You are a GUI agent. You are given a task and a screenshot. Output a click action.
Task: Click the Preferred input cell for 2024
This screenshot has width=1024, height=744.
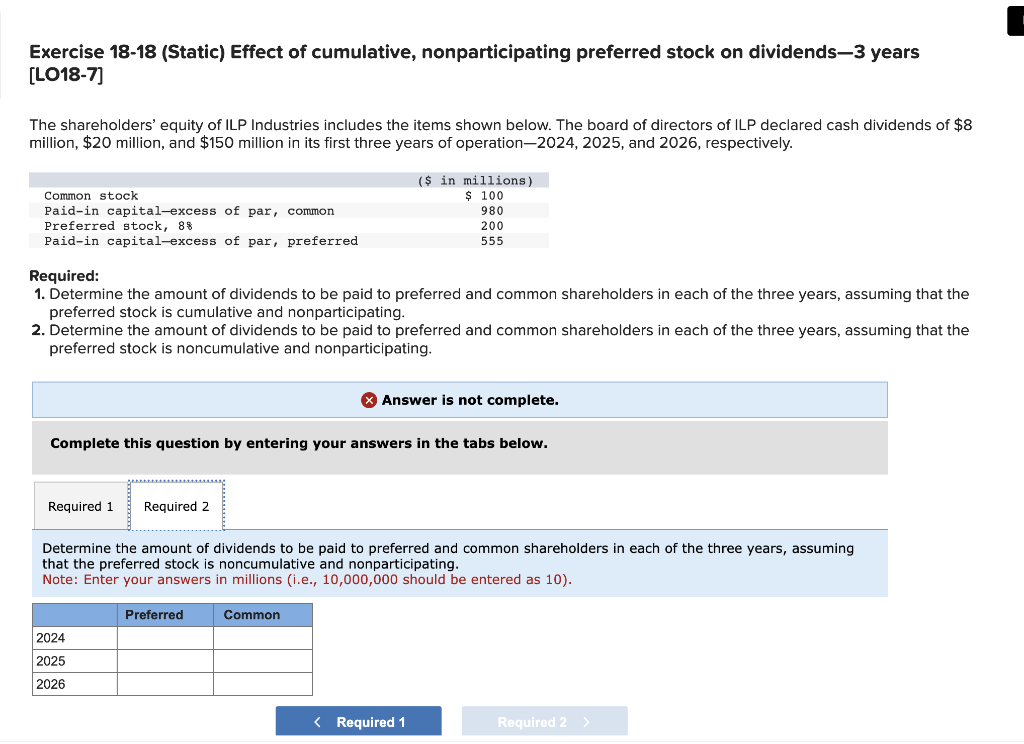pyautogui.click(x=165, y=637)
